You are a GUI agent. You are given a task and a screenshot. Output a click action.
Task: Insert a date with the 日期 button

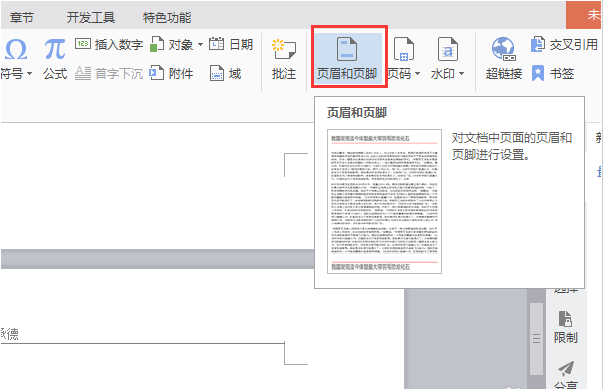point(231,44)
